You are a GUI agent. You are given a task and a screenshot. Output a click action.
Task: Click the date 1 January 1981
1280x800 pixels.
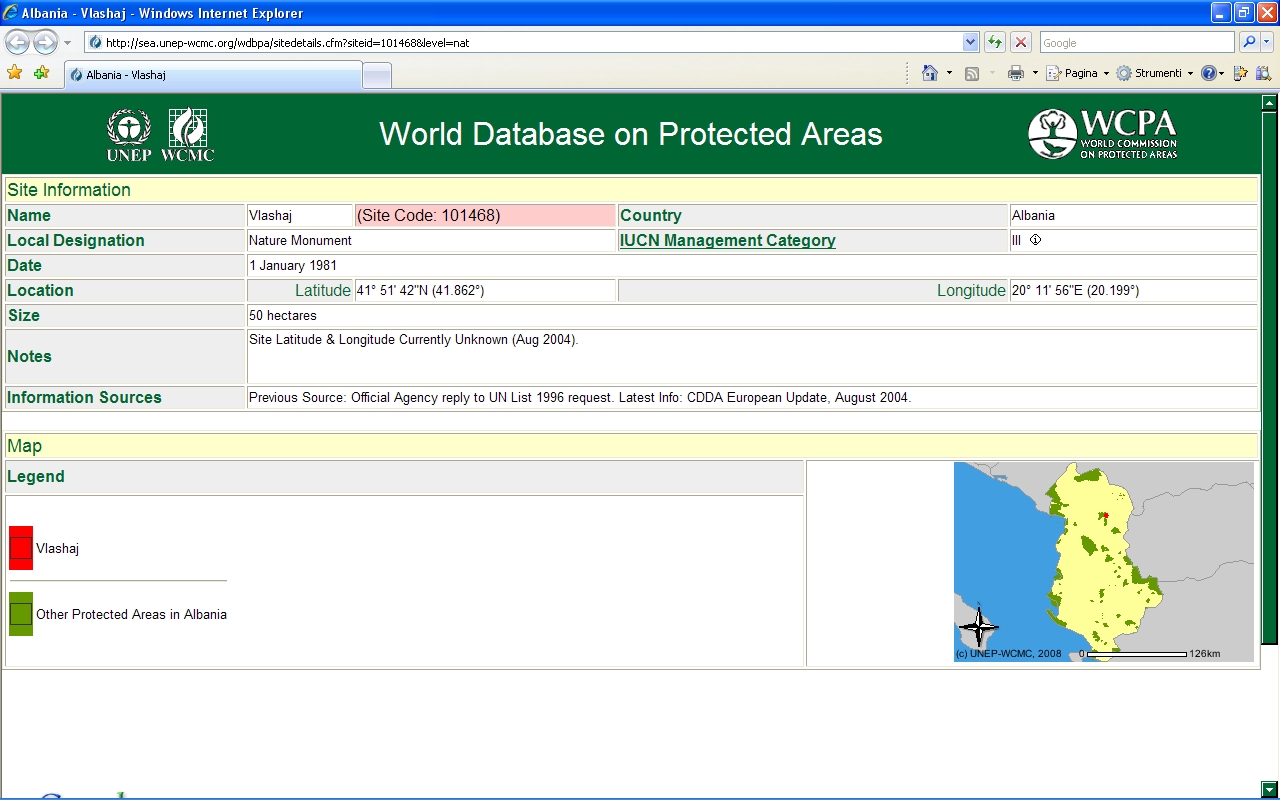[293, 265]
